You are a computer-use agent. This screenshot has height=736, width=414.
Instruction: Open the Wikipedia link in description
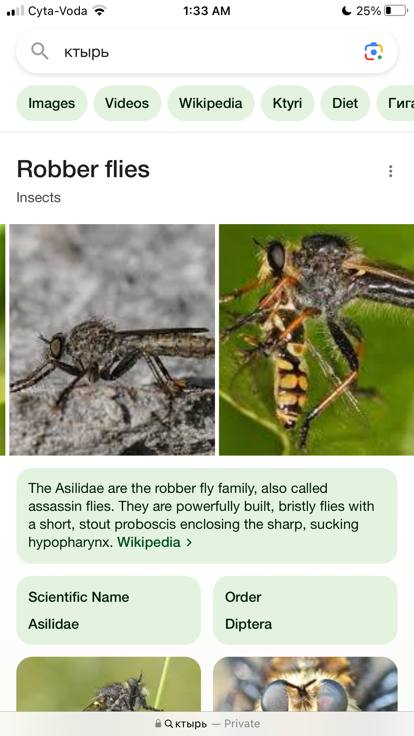(149, 542)
